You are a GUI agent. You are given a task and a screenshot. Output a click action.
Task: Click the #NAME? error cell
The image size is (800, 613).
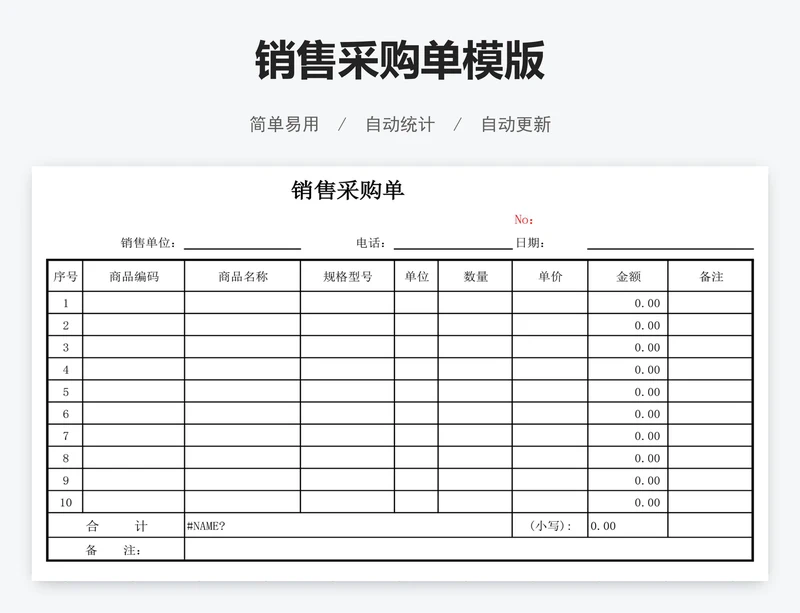click(x=348, y=525)
